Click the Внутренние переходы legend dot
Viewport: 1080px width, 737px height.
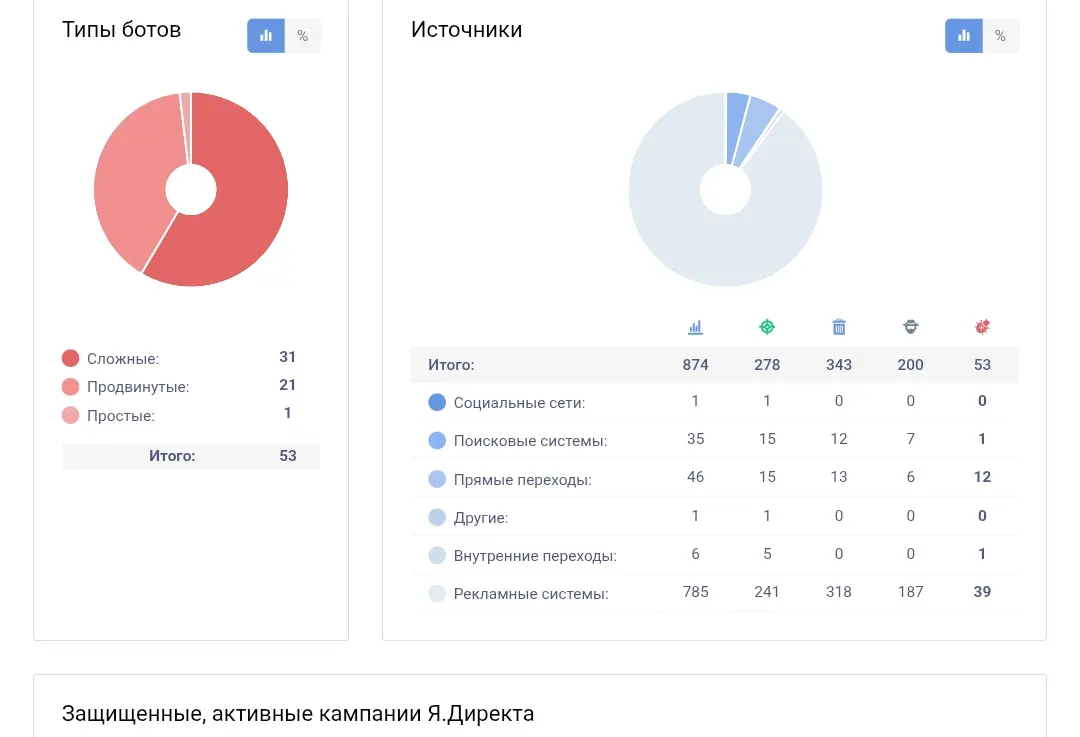[x=437, y=556]
